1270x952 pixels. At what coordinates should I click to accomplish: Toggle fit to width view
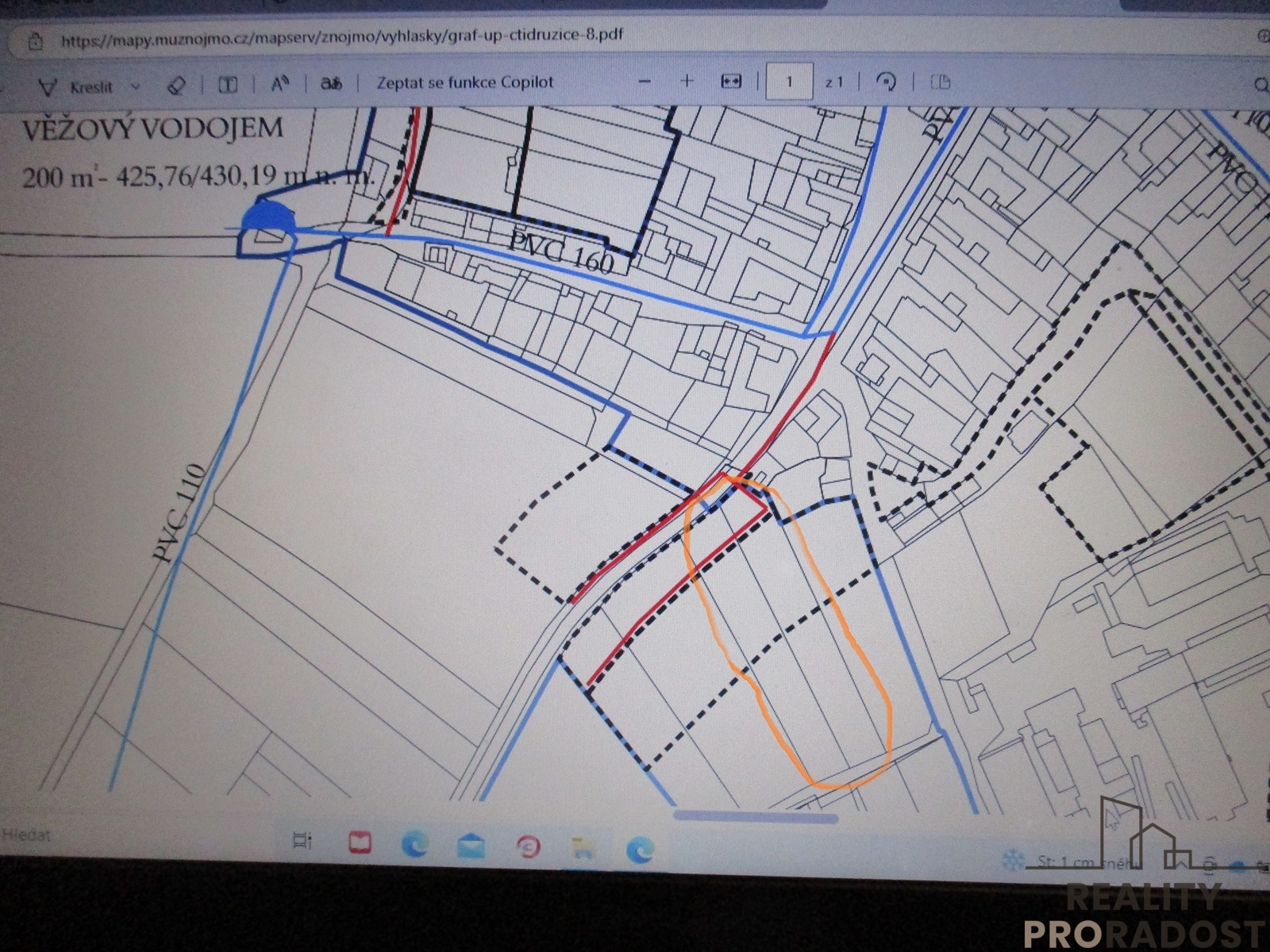click(x=730, y=82)
